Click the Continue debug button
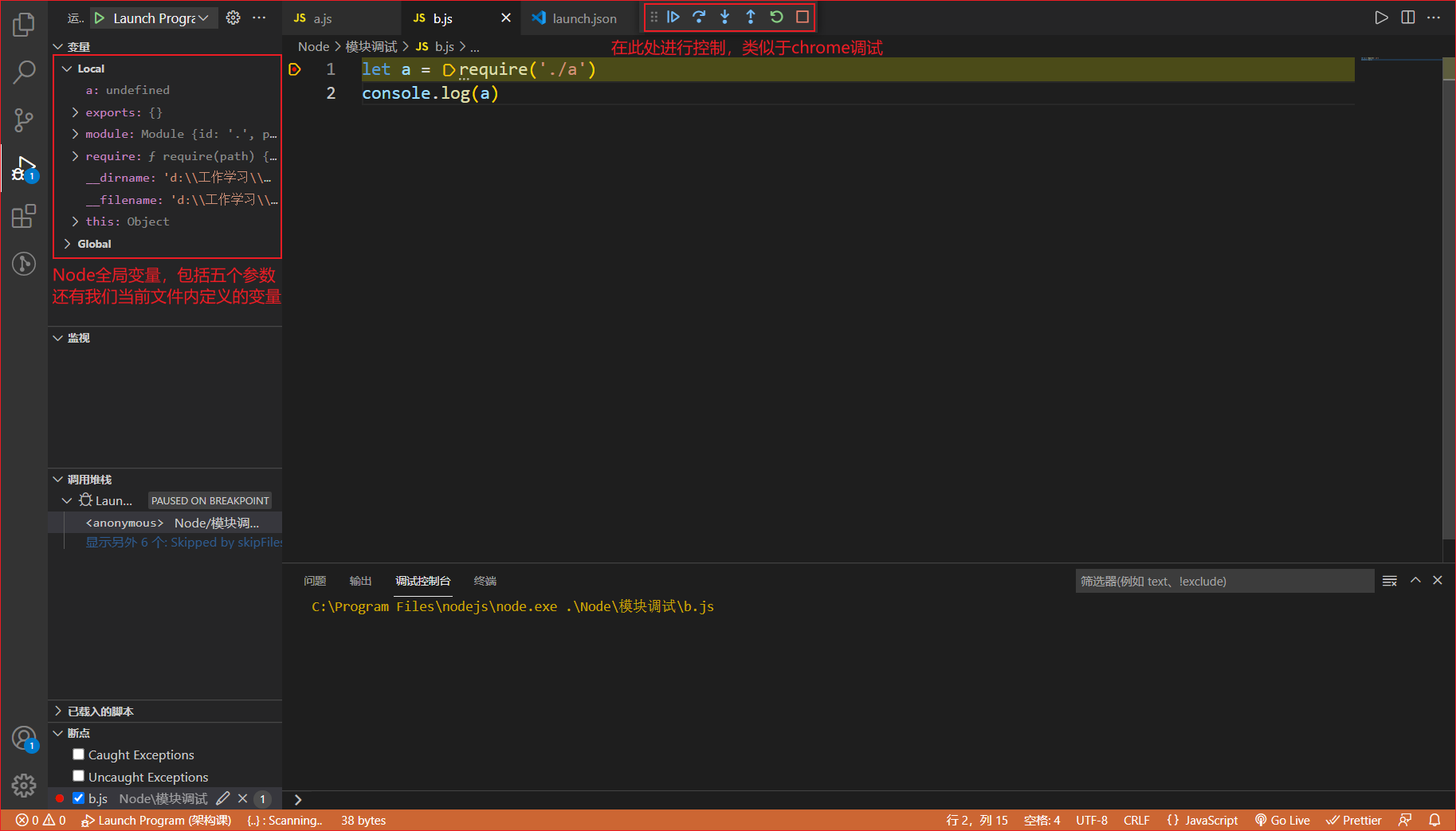Viewport: 1456px width, 831px height. [673, 17]
